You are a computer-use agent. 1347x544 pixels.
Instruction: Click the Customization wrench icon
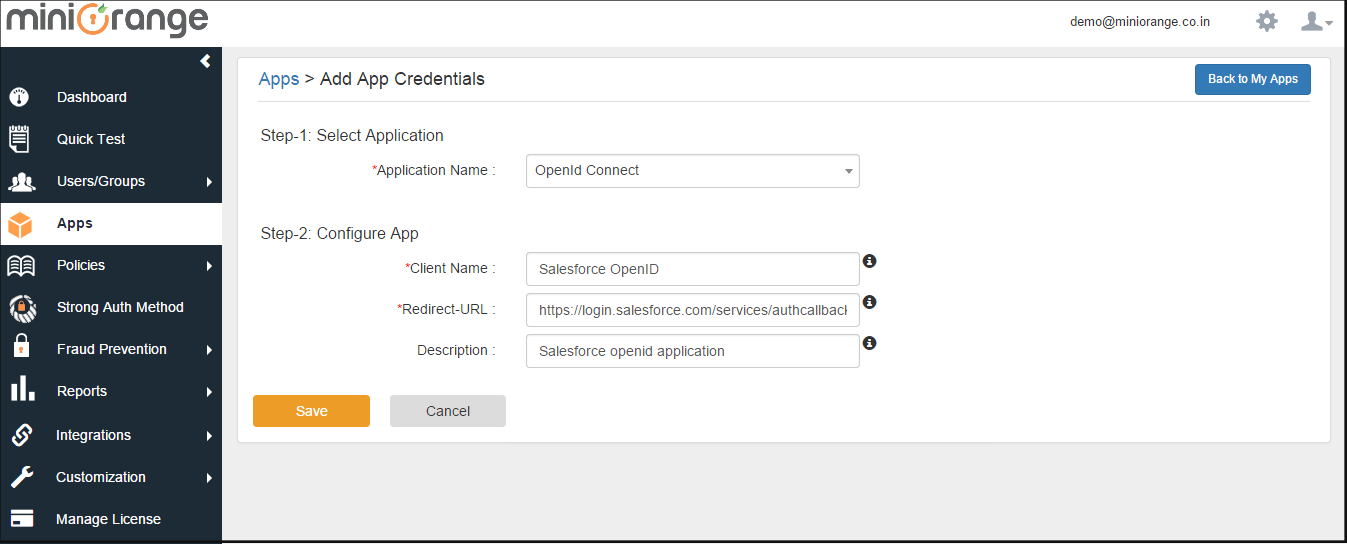point(22,477)
